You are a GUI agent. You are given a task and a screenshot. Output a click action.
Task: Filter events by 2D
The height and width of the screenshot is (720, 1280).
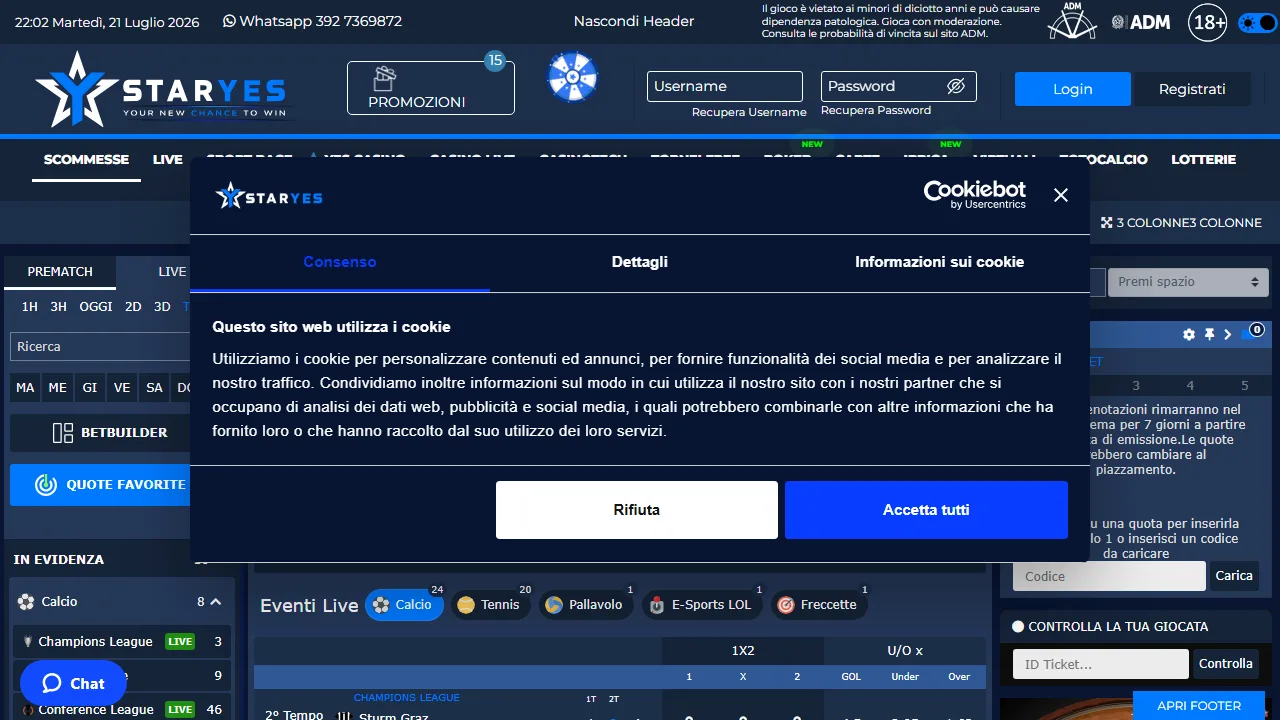(133, 307)
